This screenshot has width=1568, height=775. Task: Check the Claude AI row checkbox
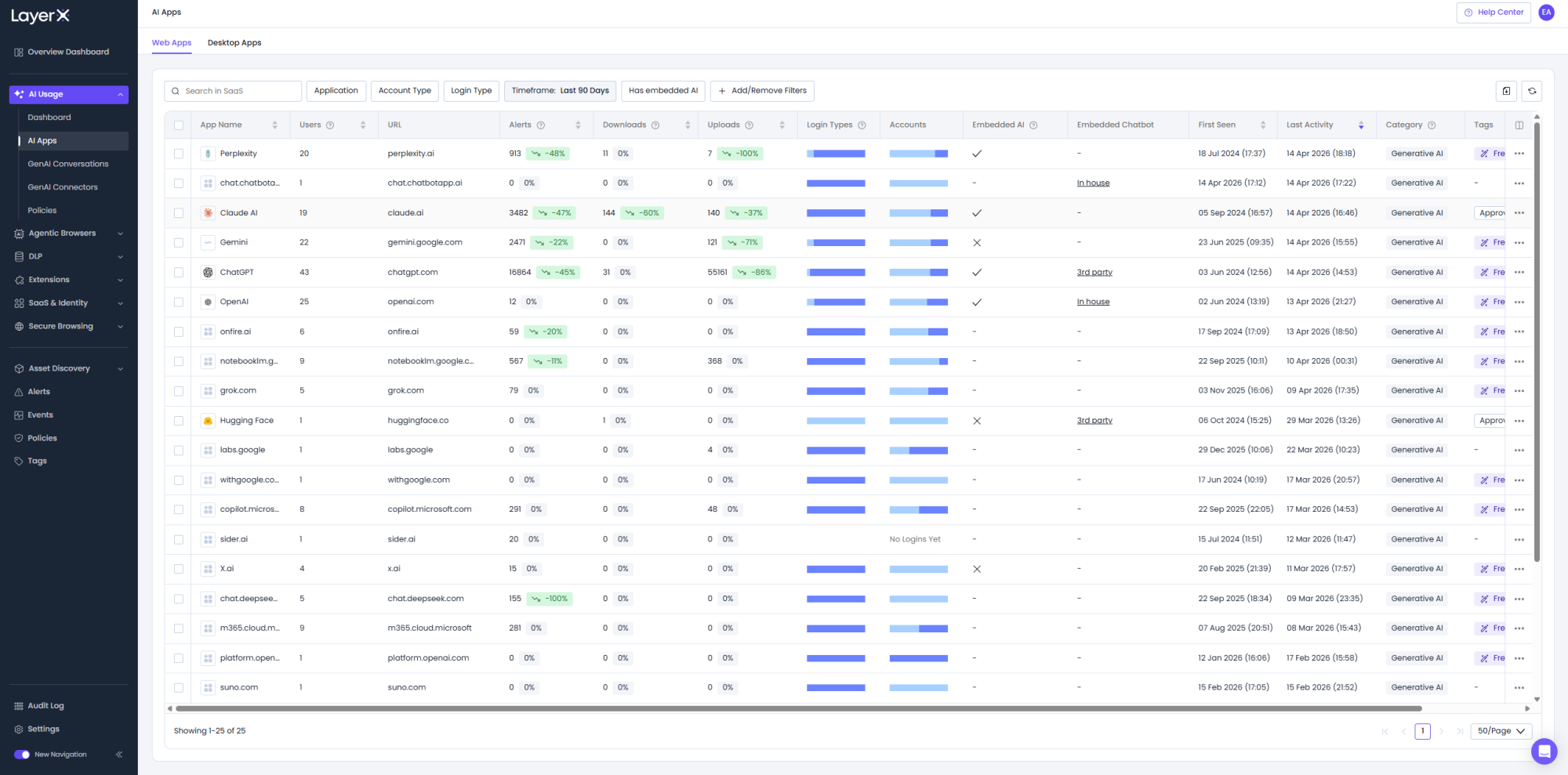[179, 213]
